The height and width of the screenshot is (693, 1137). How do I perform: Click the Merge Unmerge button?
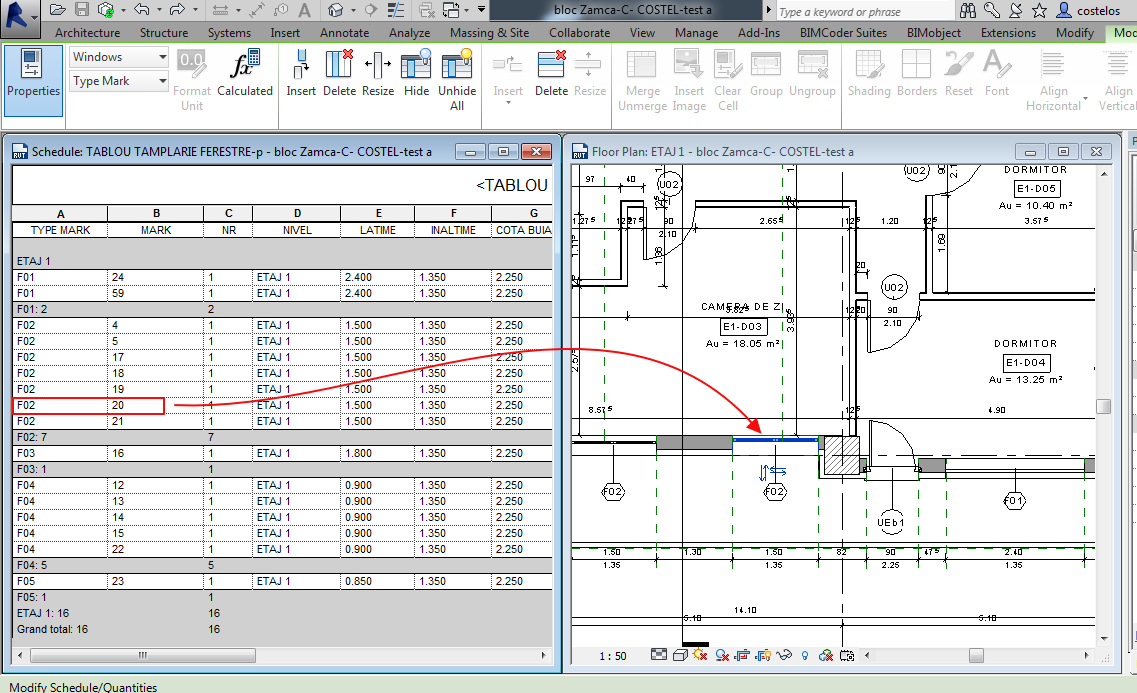642,79
